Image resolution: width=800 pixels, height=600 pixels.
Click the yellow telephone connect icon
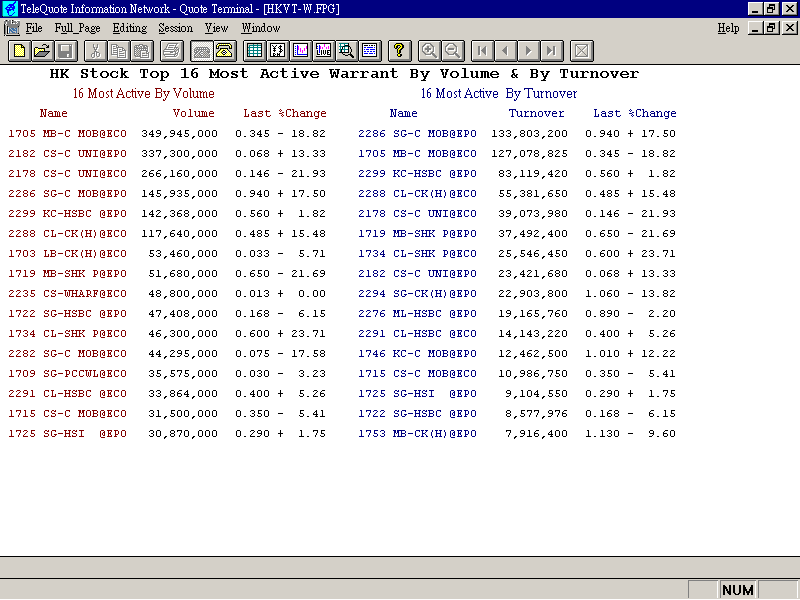(224, 51)
